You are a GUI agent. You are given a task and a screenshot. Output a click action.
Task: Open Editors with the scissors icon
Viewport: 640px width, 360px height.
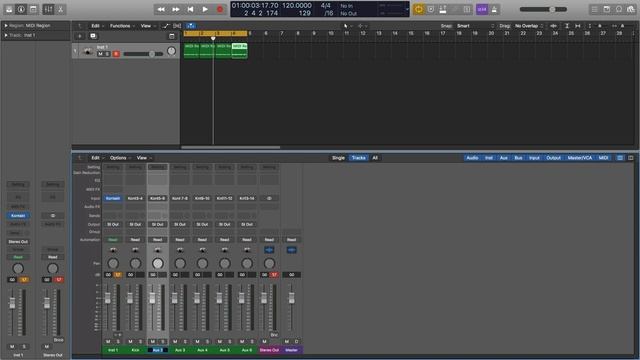pyautogui.click(x=60, y=9)
